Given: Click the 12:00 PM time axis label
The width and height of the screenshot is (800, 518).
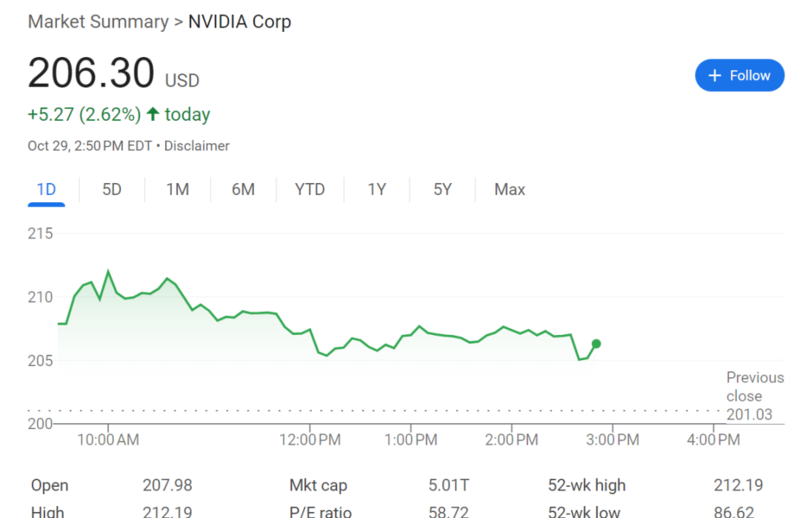Looking at the screenshot, I should (310, 439).
